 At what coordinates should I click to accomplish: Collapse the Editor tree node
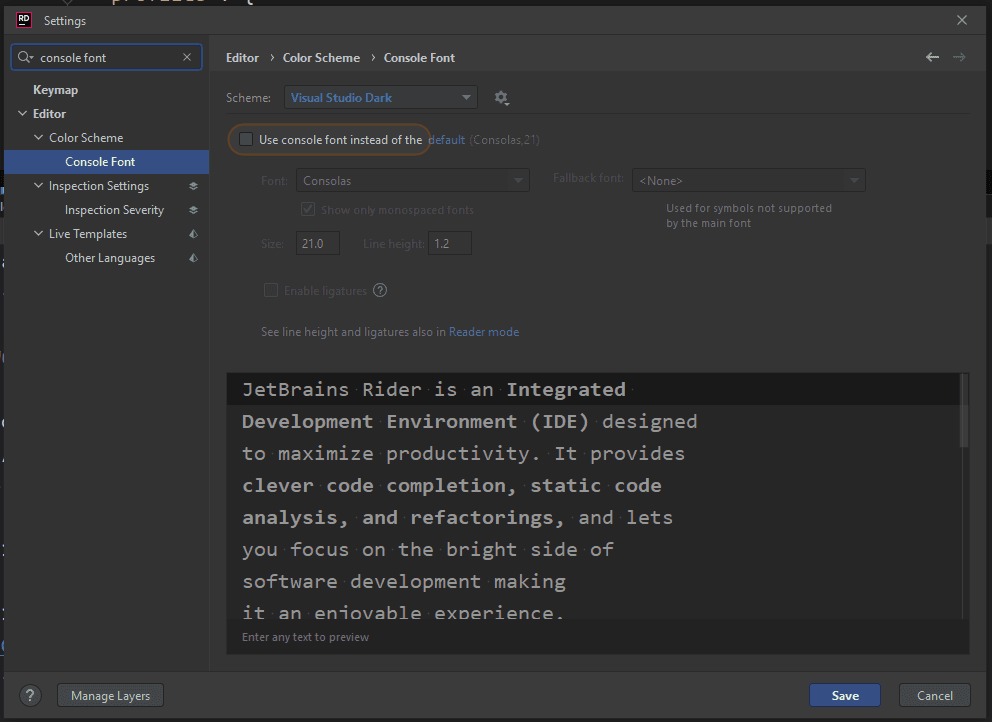coord(22,114)
